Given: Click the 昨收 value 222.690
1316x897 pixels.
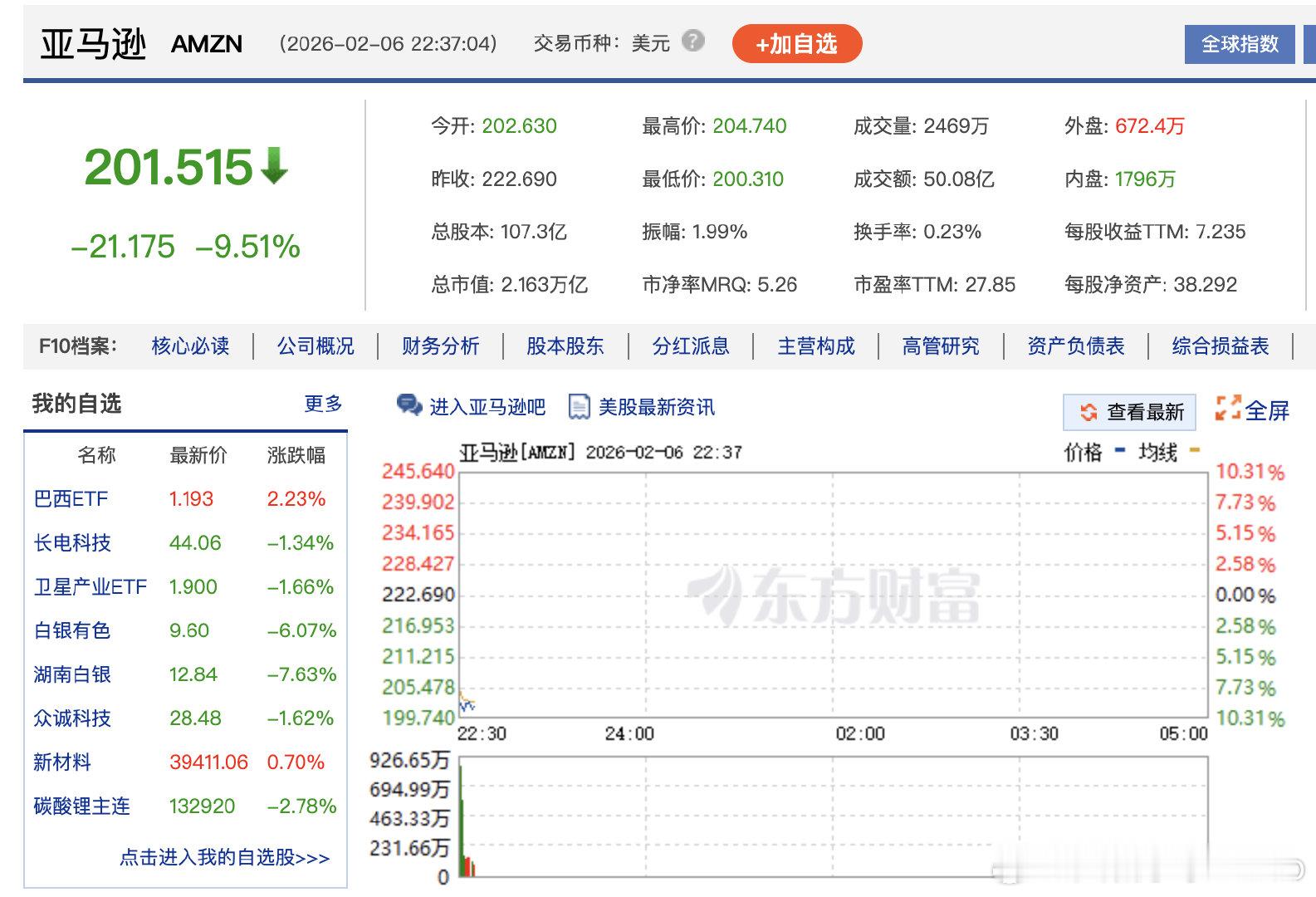Looking at the screenshot, I should click(x=520, y=179).
